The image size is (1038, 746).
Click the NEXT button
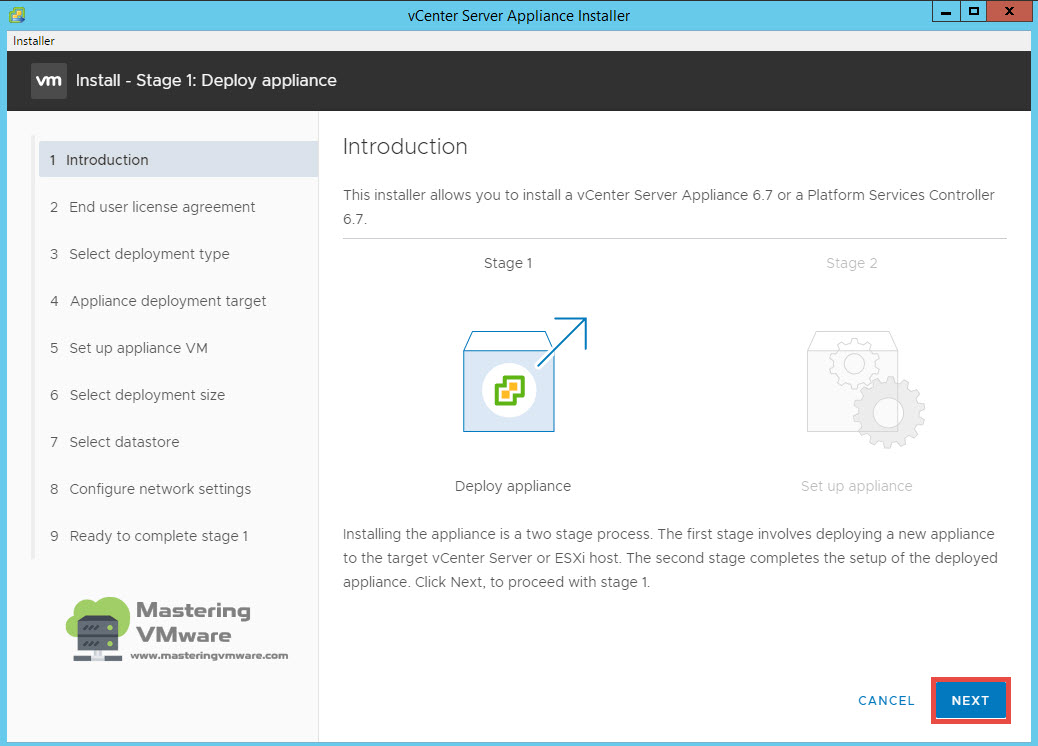coord(970,700)
